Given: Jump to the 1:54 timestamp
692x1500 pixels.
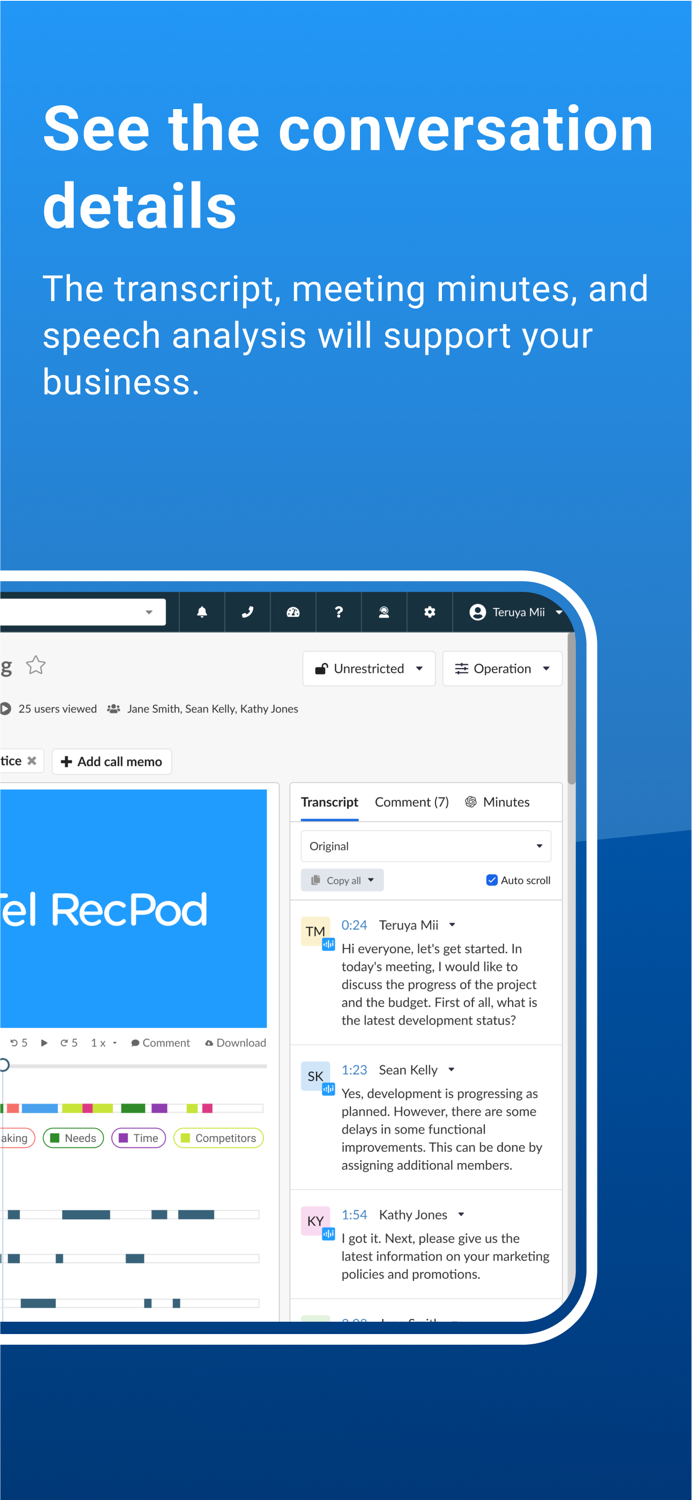Looking at the screenshot, I should (x=354, y=1215).
